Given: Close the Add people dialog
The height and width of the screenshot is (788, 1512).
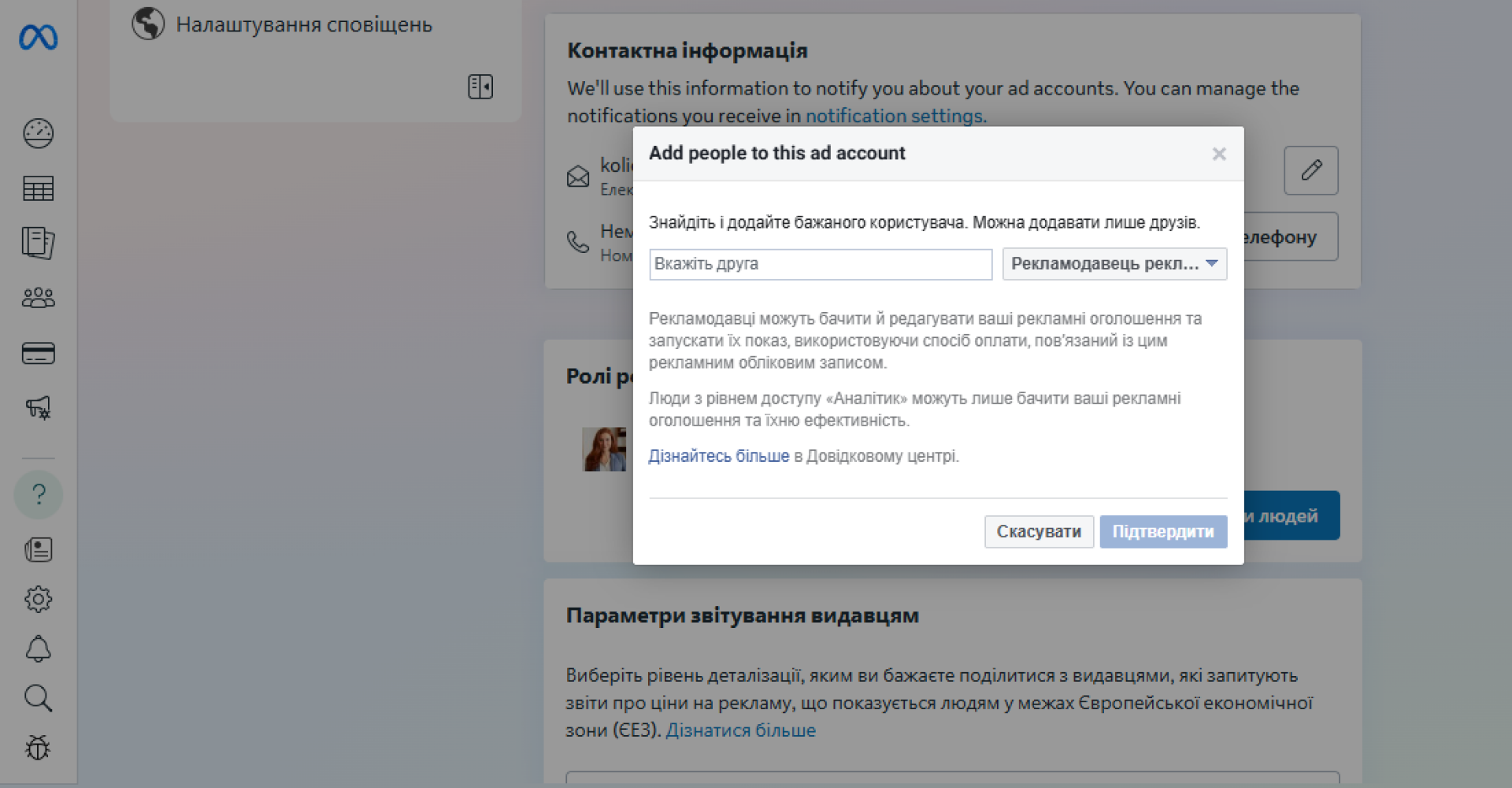Looking at the screenshot, I should tap(1218, 154).
